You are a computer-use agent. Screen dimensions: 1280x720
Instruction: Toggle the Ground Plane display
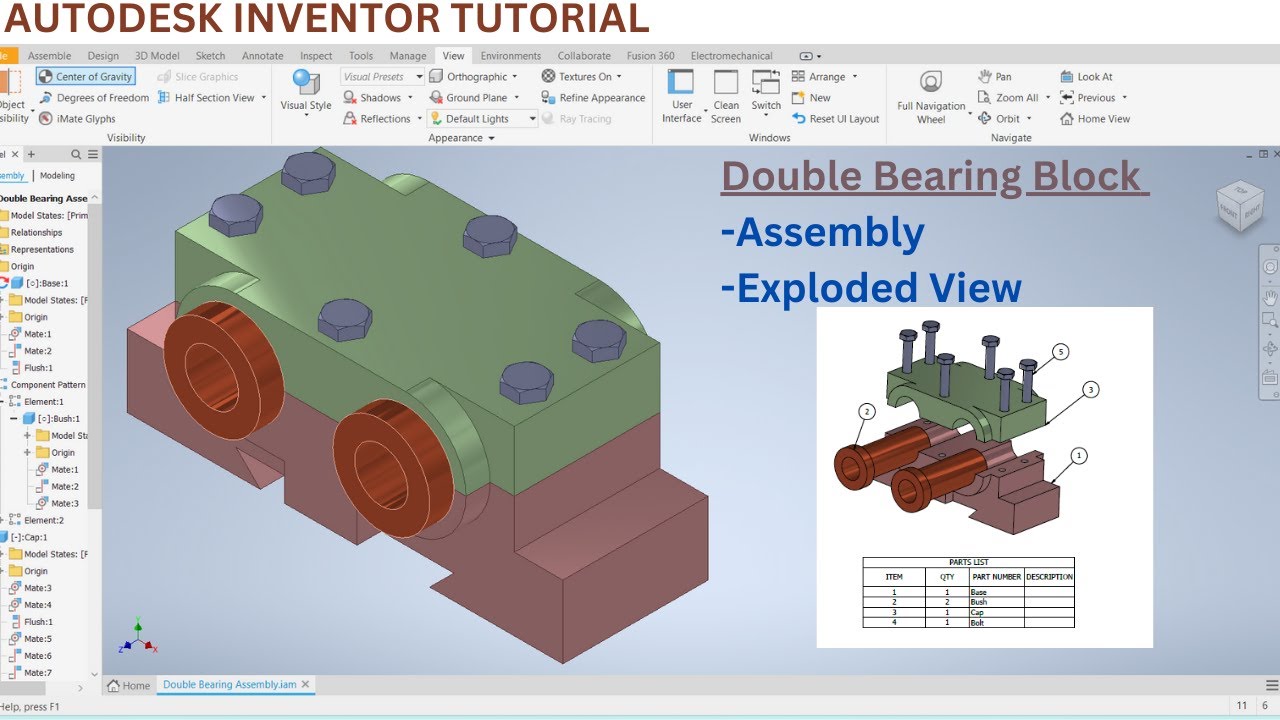pos(468,98)
